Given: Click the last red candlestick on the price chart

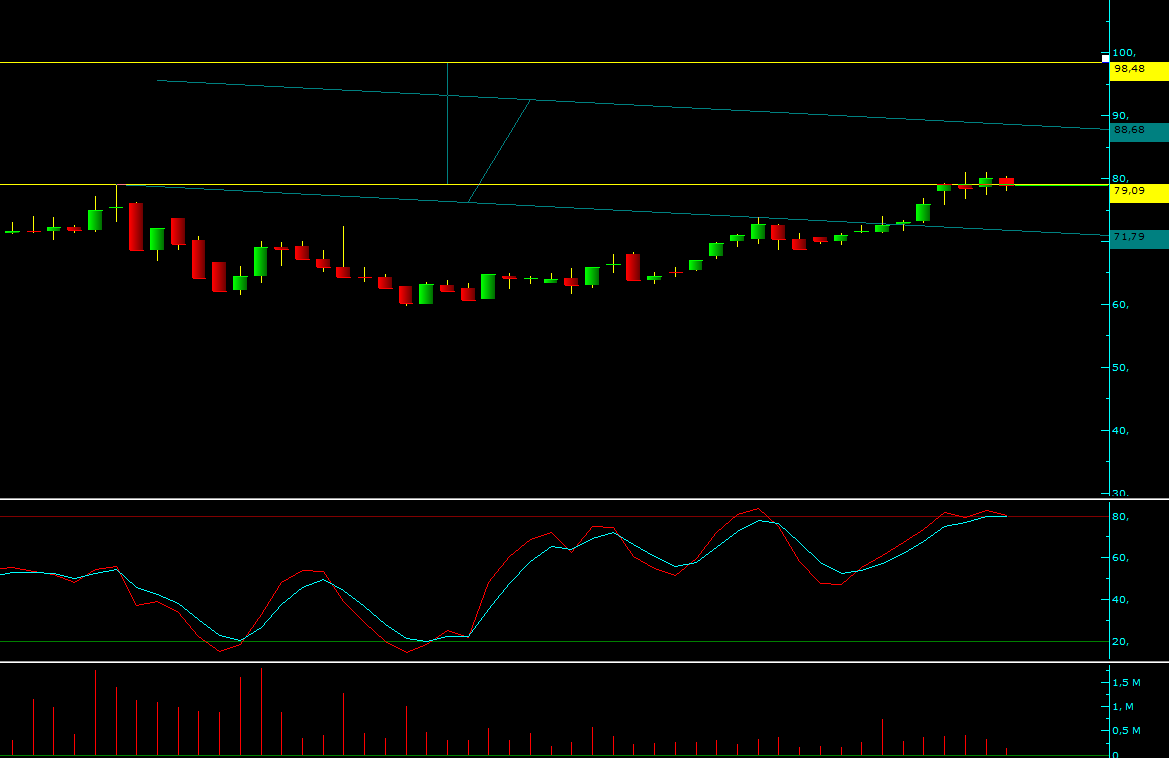Looking at the screenshot, I should [1006, 181].
